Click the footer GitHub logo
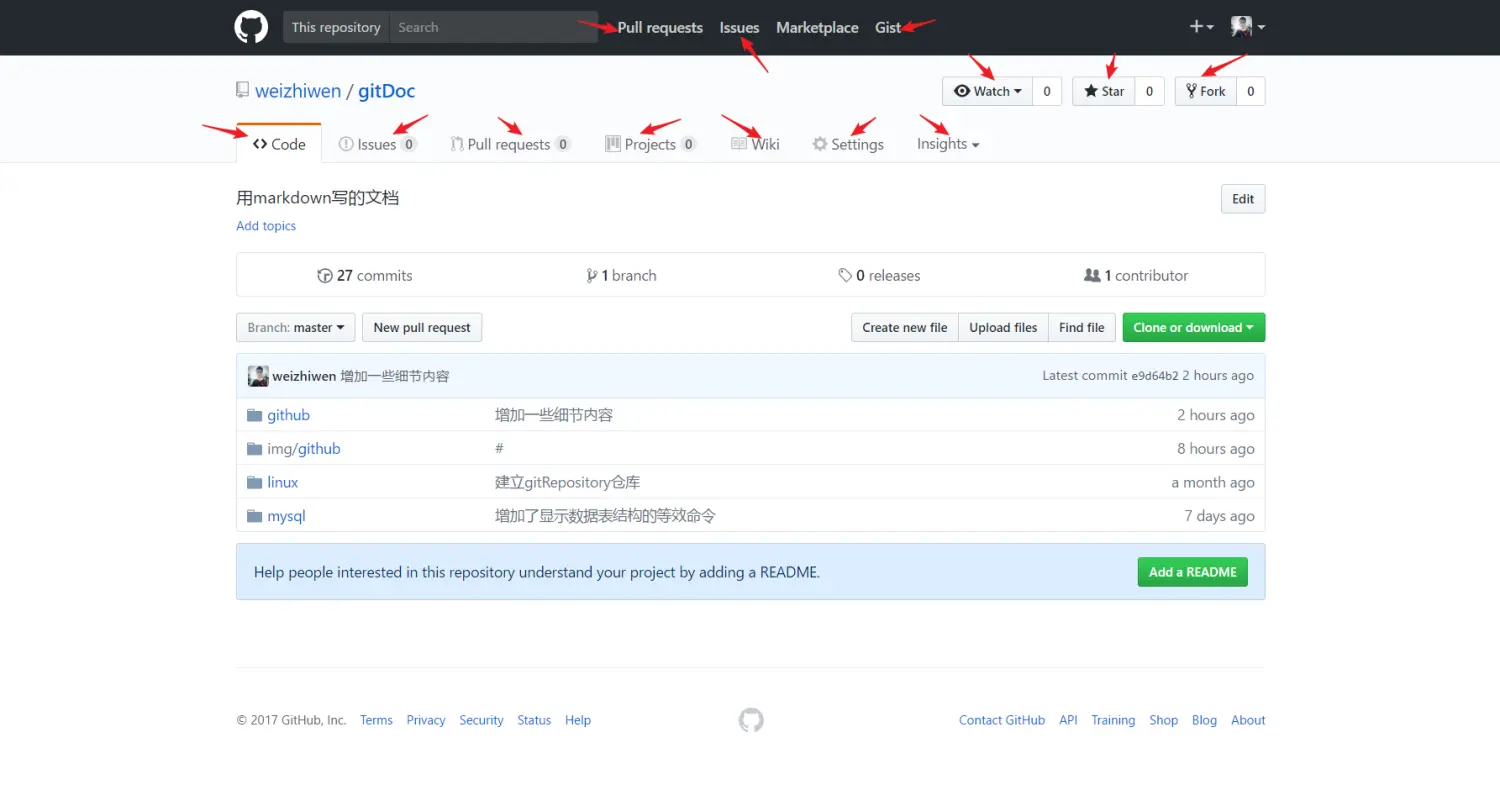1500x801 pixels. click(751, 720)
